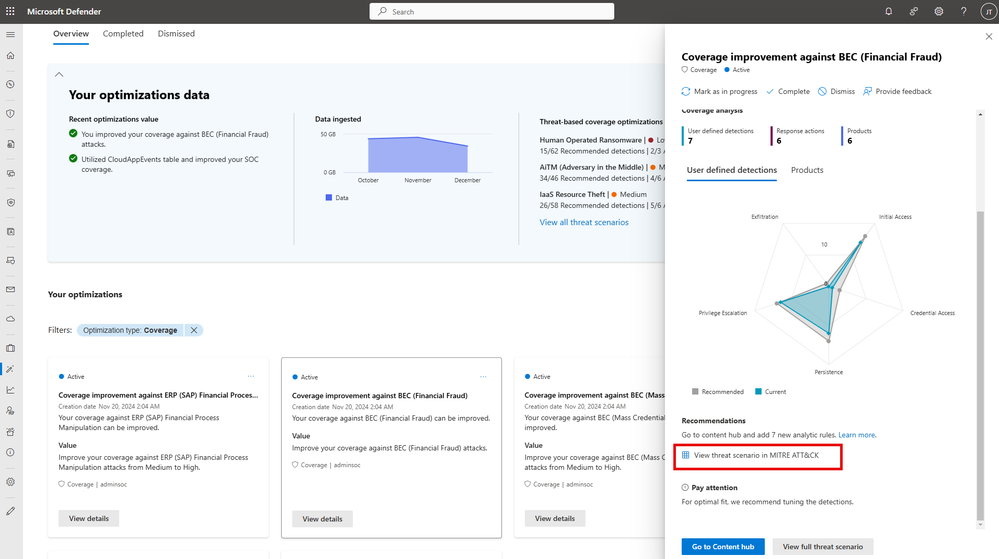Open the BEC Financial Fraud card ellipsis menu
Screen dimensions: 999x559
484,377
